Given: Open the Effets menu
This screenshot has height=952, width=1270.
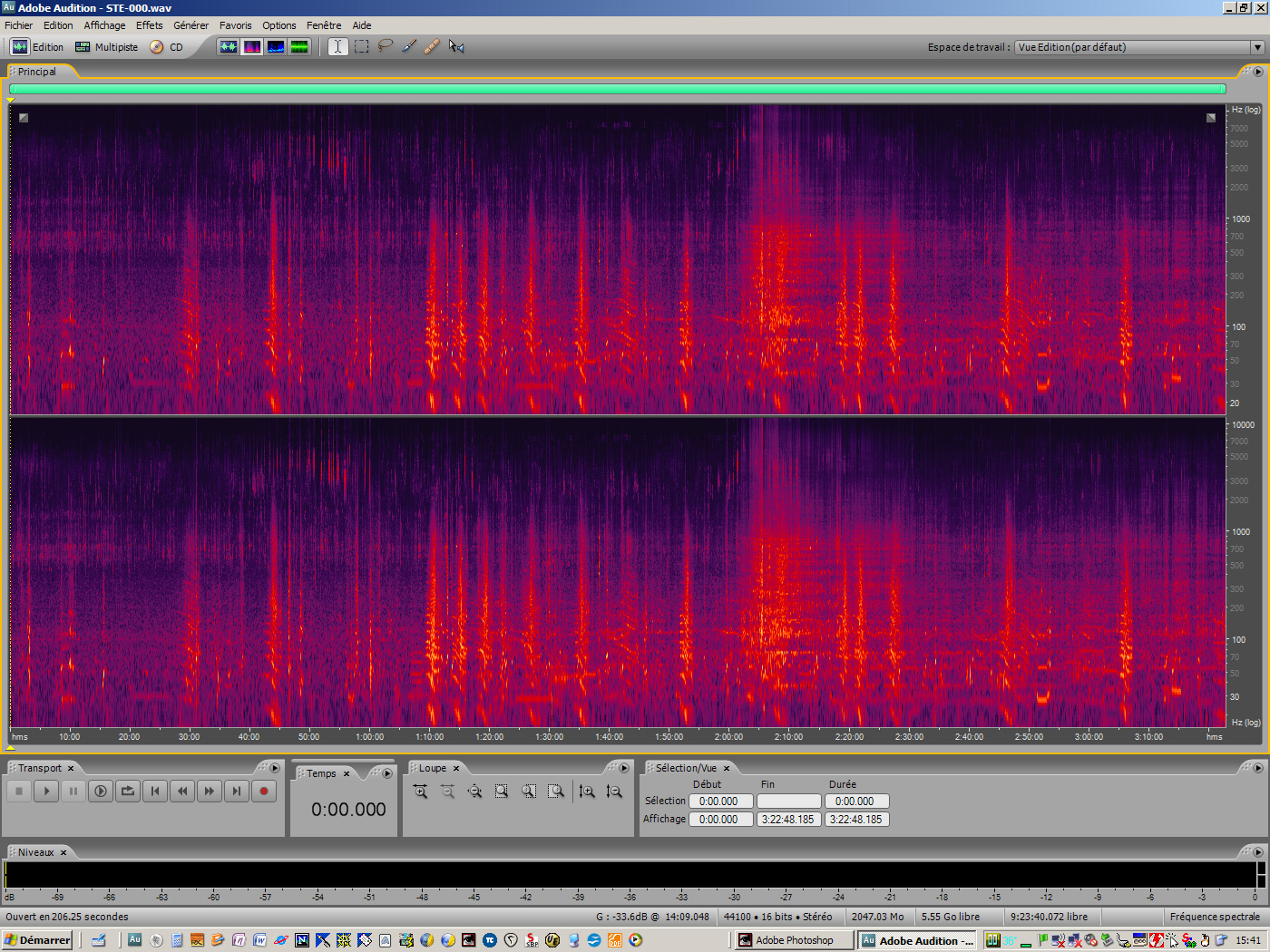Looking at the screenshot, I should coord(149,24).
